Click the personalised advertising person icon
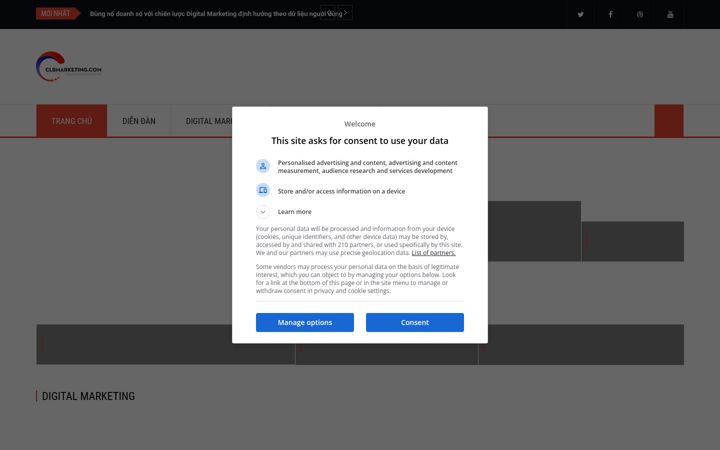This screenshot has width=720, height=450. coord(263,166)
